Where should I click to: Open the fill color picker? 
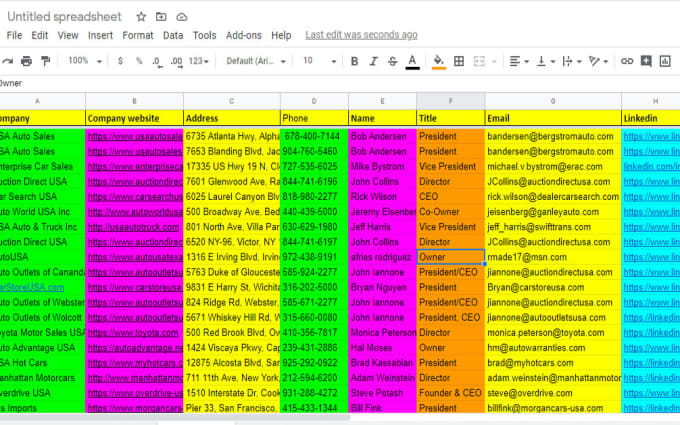tap(439, 62)
